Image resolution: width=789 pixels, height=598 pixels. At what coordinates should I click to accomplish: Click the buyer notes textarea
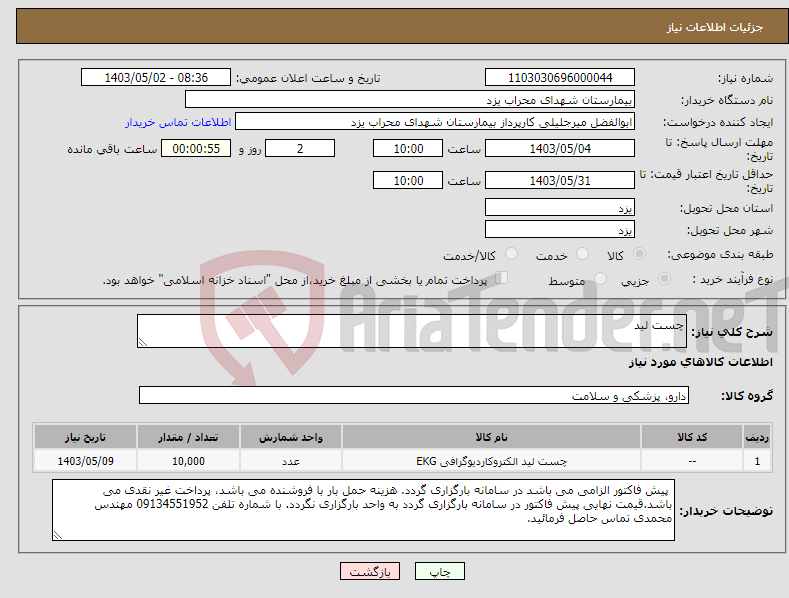pos(363,510)
